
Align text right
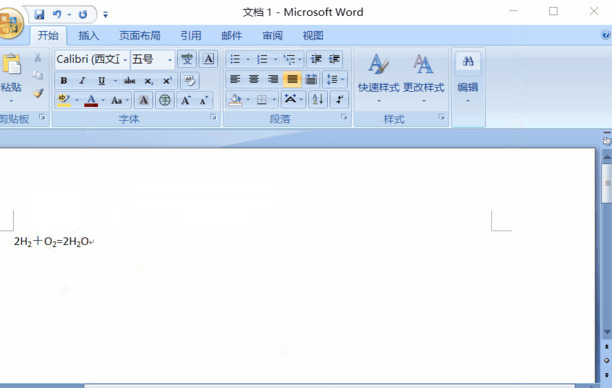point(273,80)
